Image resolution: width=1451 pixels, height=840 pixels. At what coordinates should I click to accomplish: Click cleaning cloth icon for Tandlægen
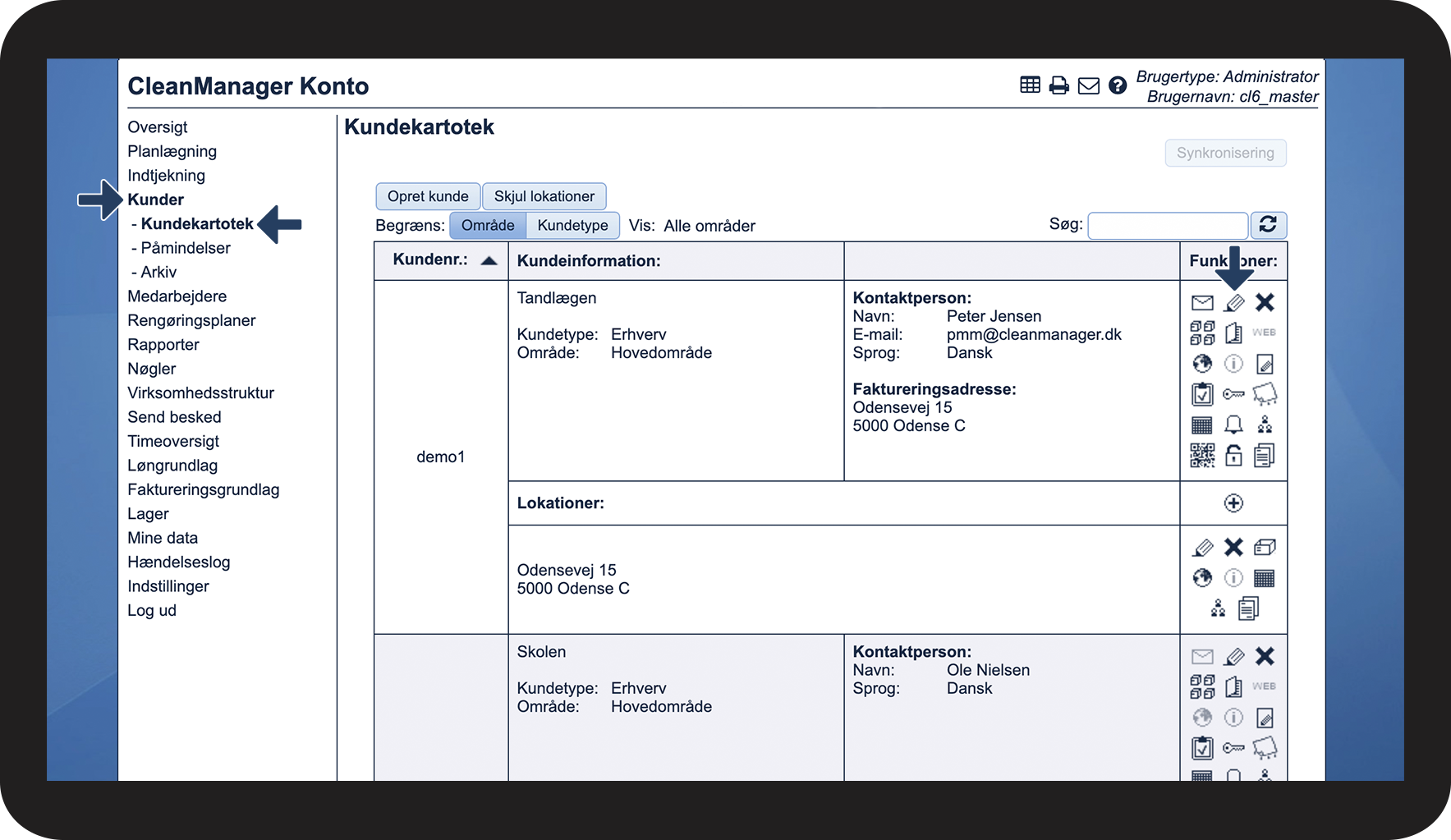(x=1265, y=394)
